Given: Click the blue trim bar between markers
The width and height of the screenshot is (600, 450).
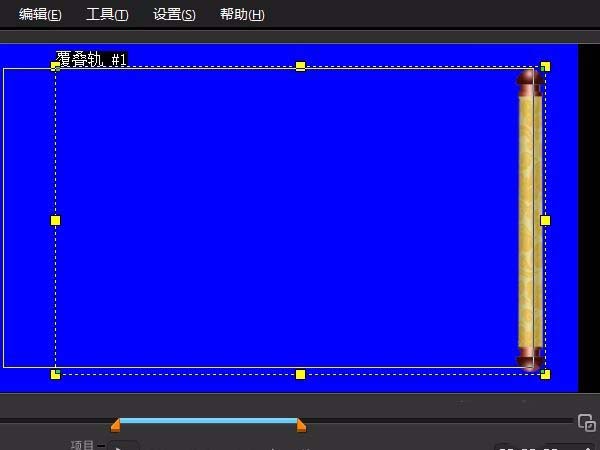Looking at the screenshot, I should [209, 421].
